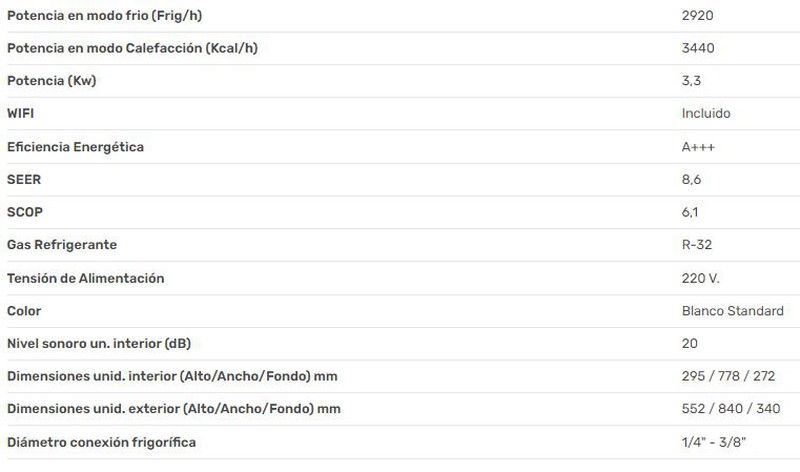Select the 'Tensión de Alimentación' label
800x472 pixels.
(x=86, y=278)
